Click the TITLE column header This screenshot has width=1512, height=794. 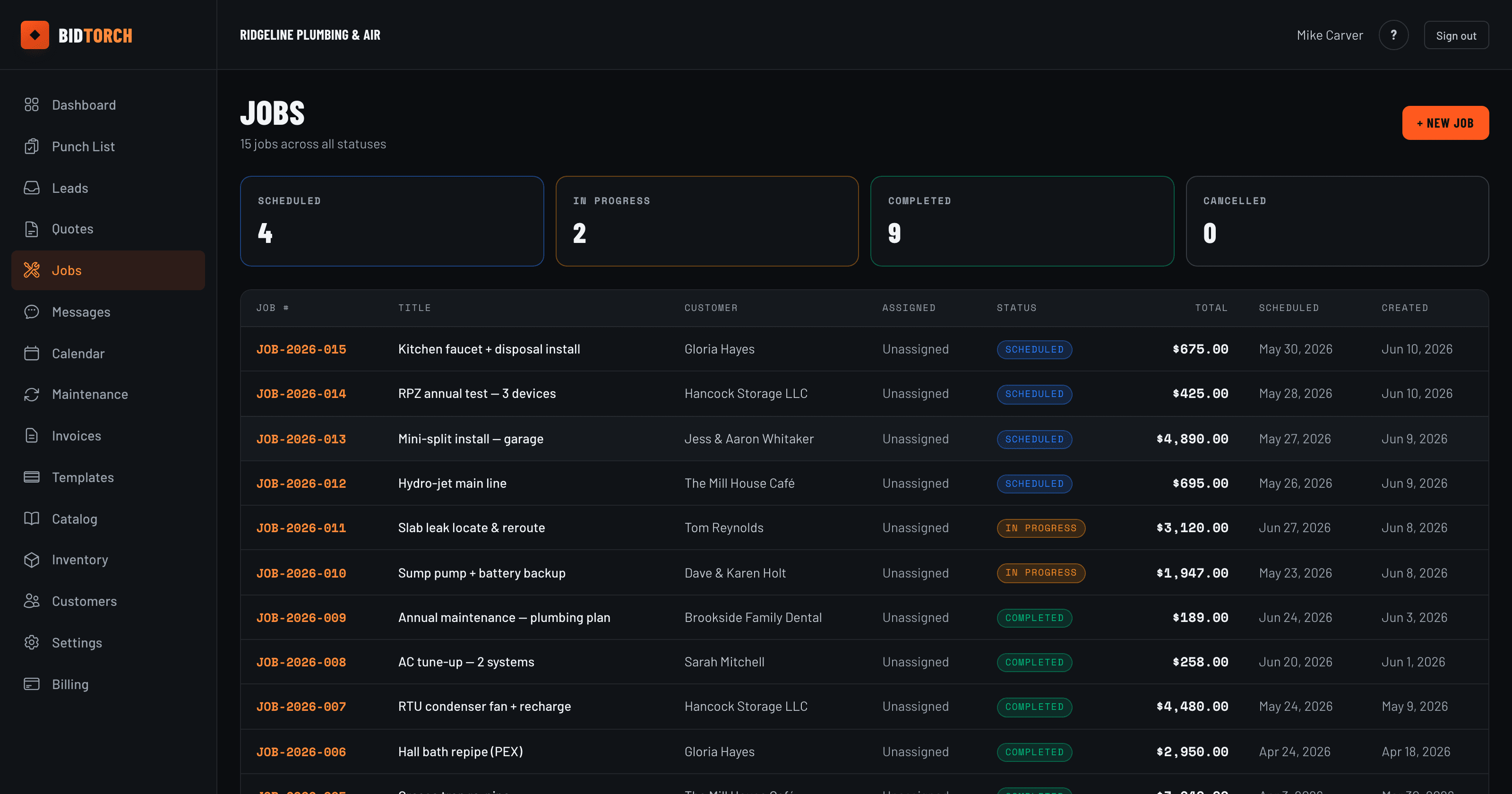pyautogui.click(x=414, y=308)
